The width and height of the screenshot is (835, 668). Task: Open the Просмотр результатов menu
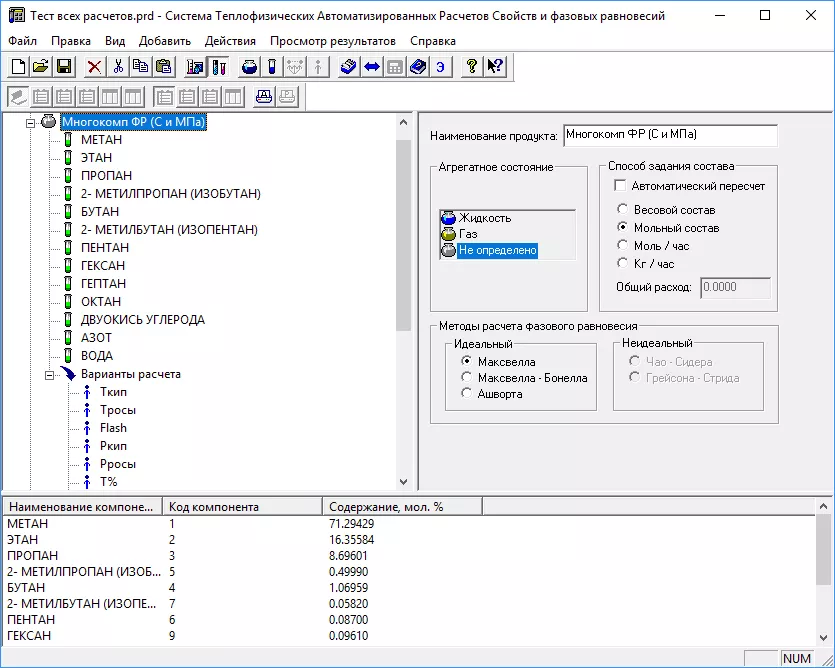(x=332, y=41)
